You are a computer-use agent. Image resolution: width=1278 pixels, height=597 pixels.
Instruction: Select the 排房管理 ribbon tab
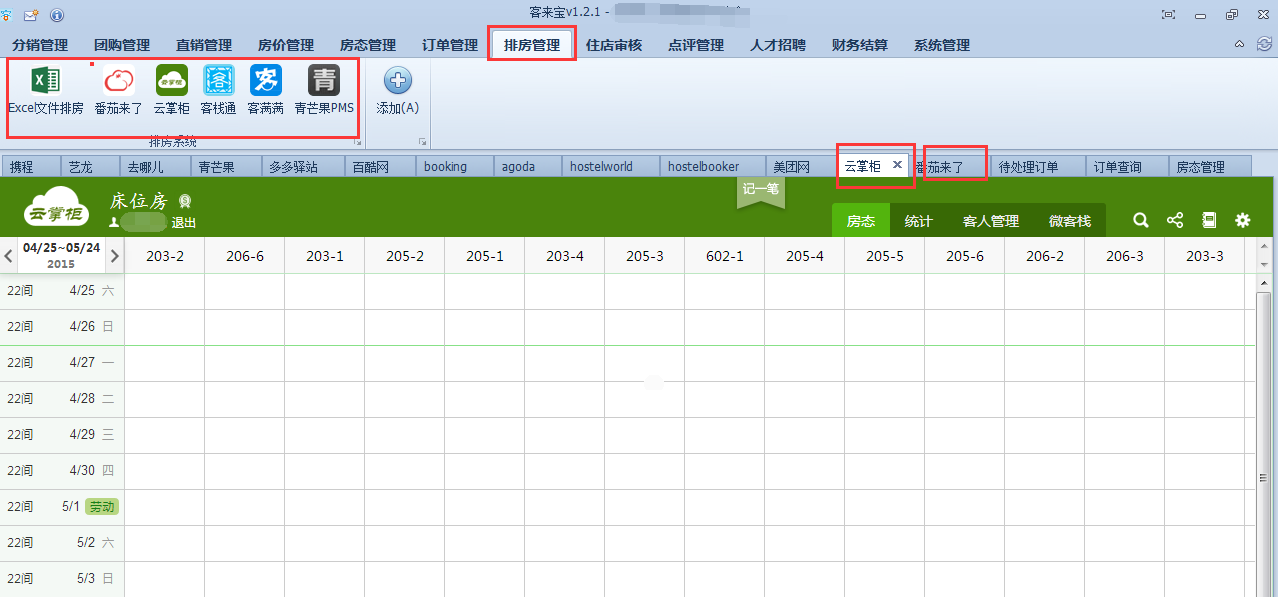(532, 45)
